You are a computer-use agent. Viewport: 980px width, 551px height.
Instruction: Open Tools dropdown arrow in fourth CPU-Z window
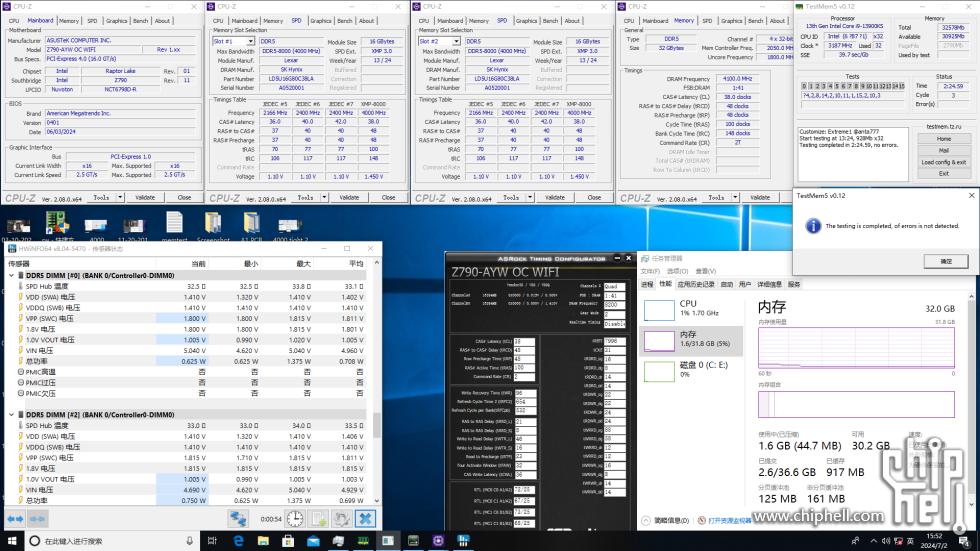tap(736, 197)
